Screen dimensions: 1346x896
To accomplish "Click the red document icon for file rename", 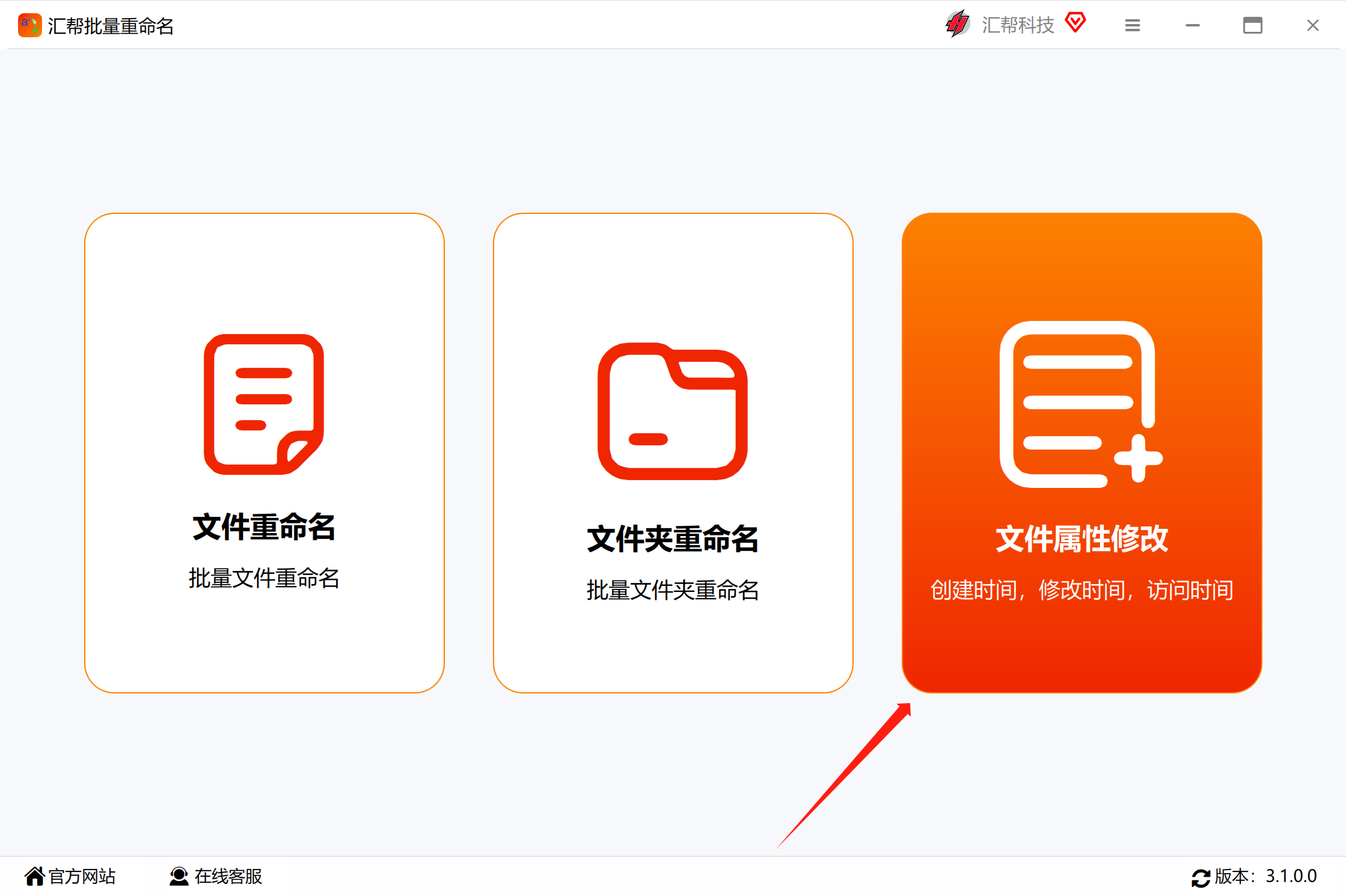I will point(264,404).
